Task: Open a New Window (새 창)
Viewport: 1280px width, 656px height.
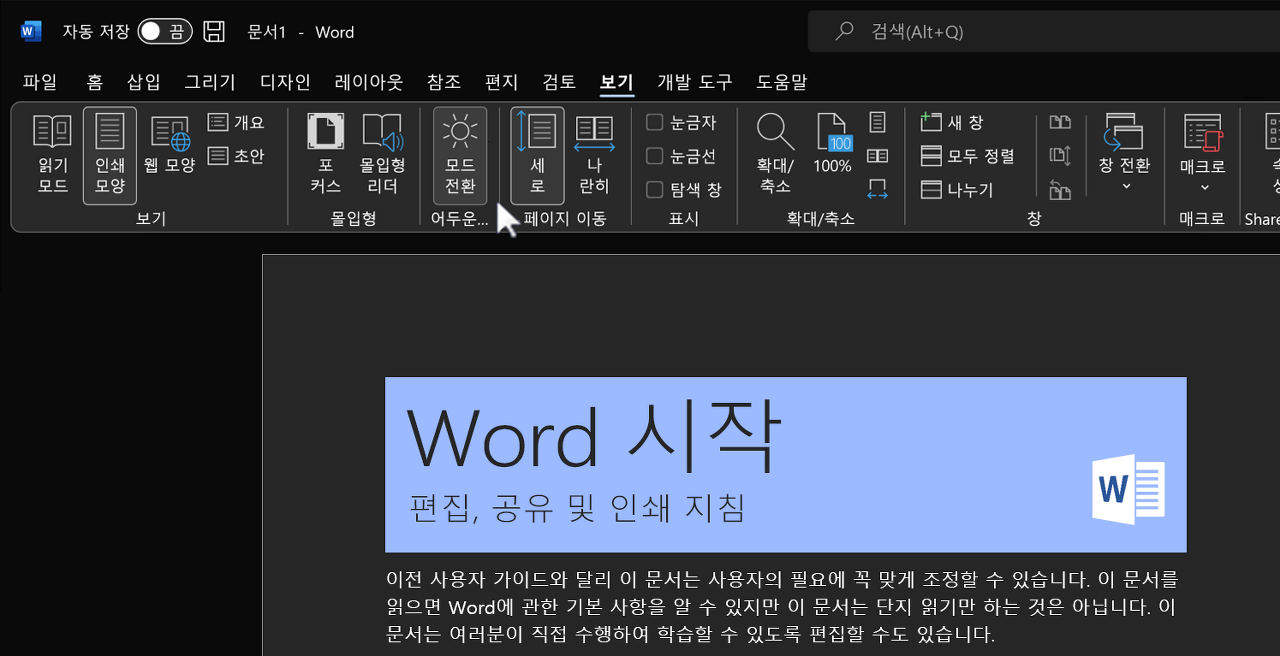Action: [x=952, y=122]
